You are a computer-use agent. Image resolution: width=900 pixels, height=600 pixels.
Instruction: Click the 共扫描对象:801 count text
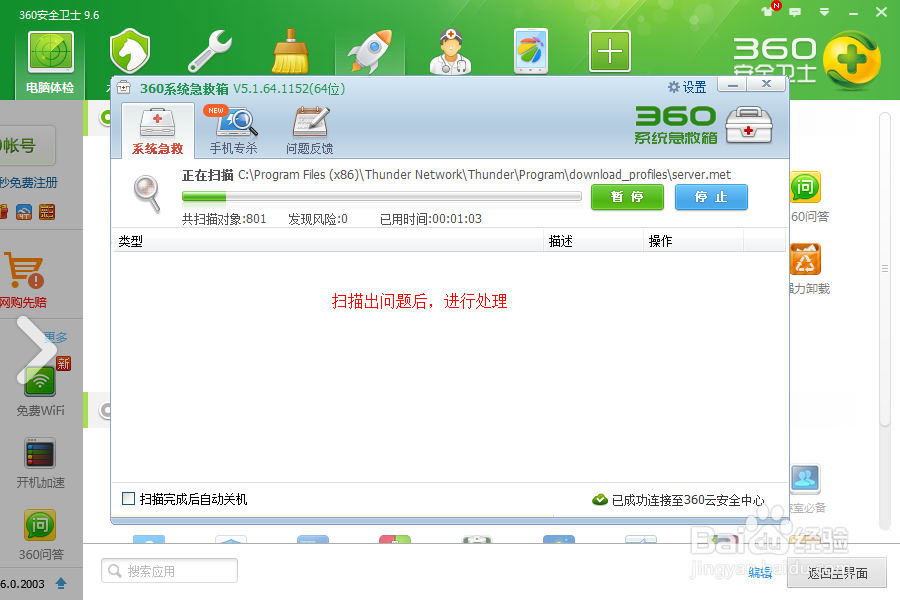(x=224, y=219)
